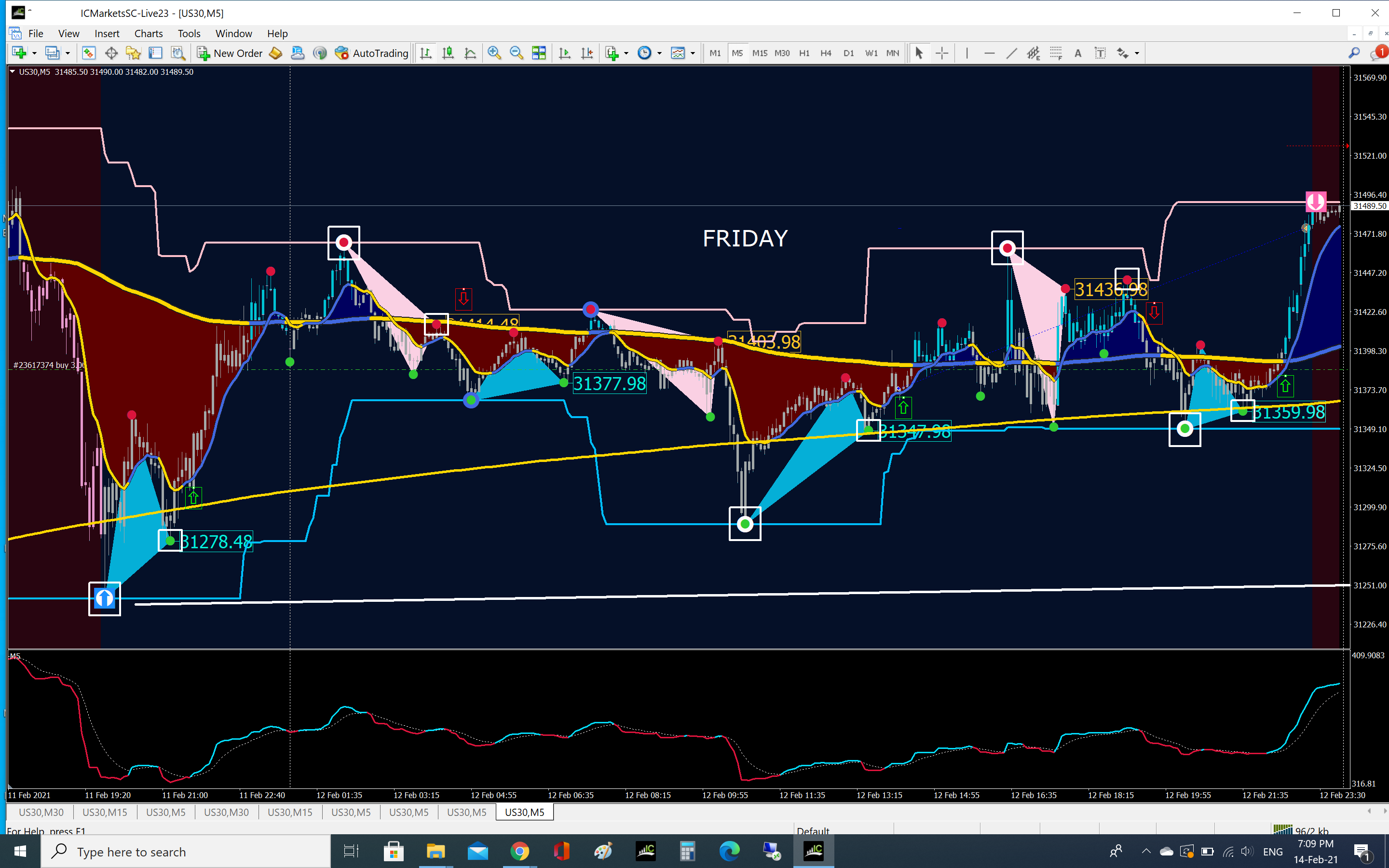Select the Fibonacci retracement tool
The height and width of the screenshot is (868, 1389).
(1056, 53)
